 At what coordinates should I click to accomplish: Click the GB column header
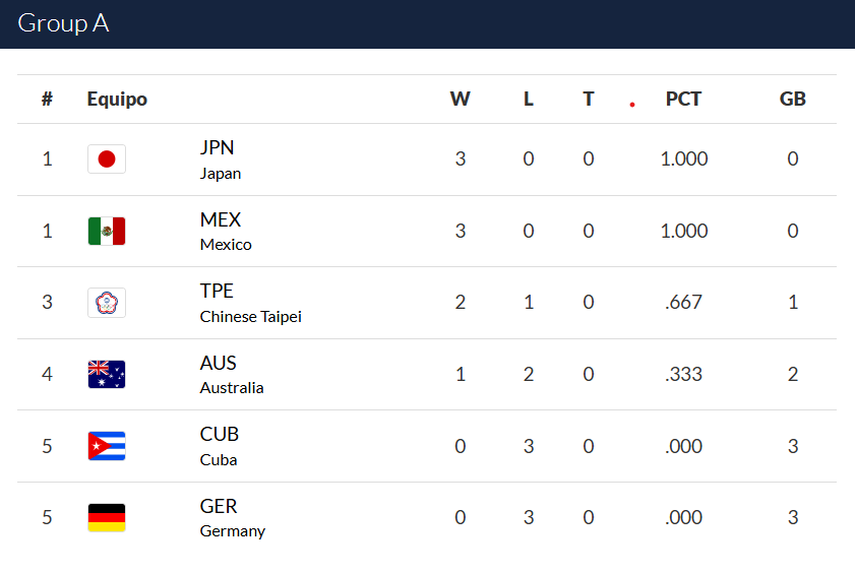[792, 99]
